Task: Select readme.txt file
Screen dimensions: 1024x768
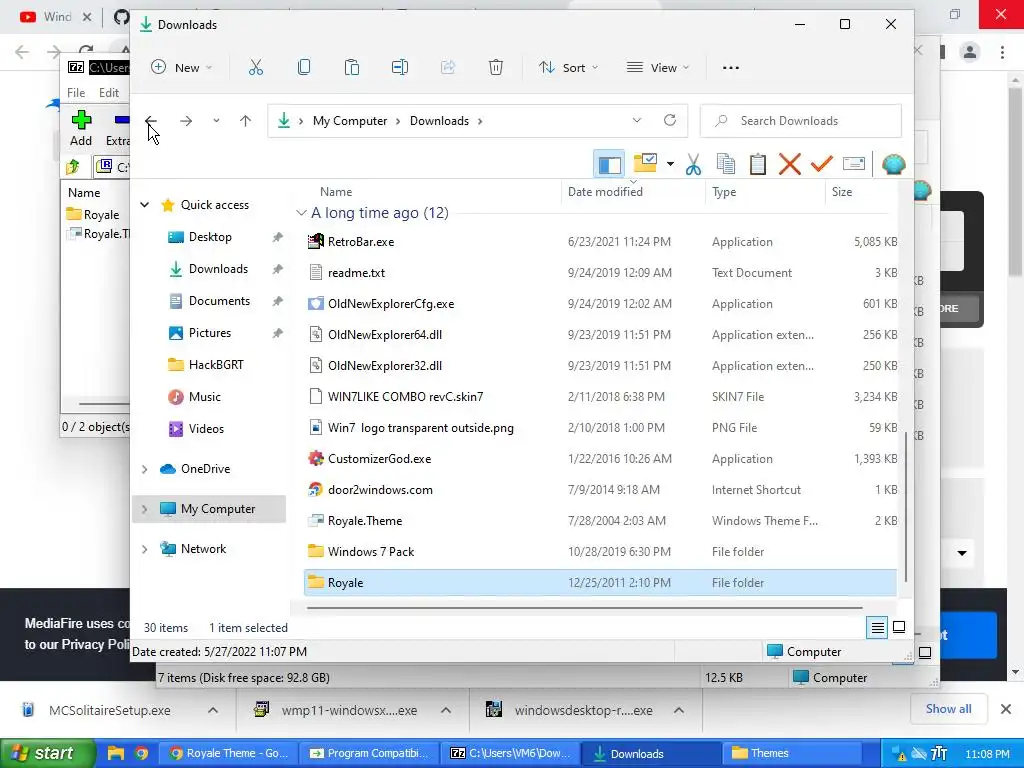Action: [x=600, y=273]
